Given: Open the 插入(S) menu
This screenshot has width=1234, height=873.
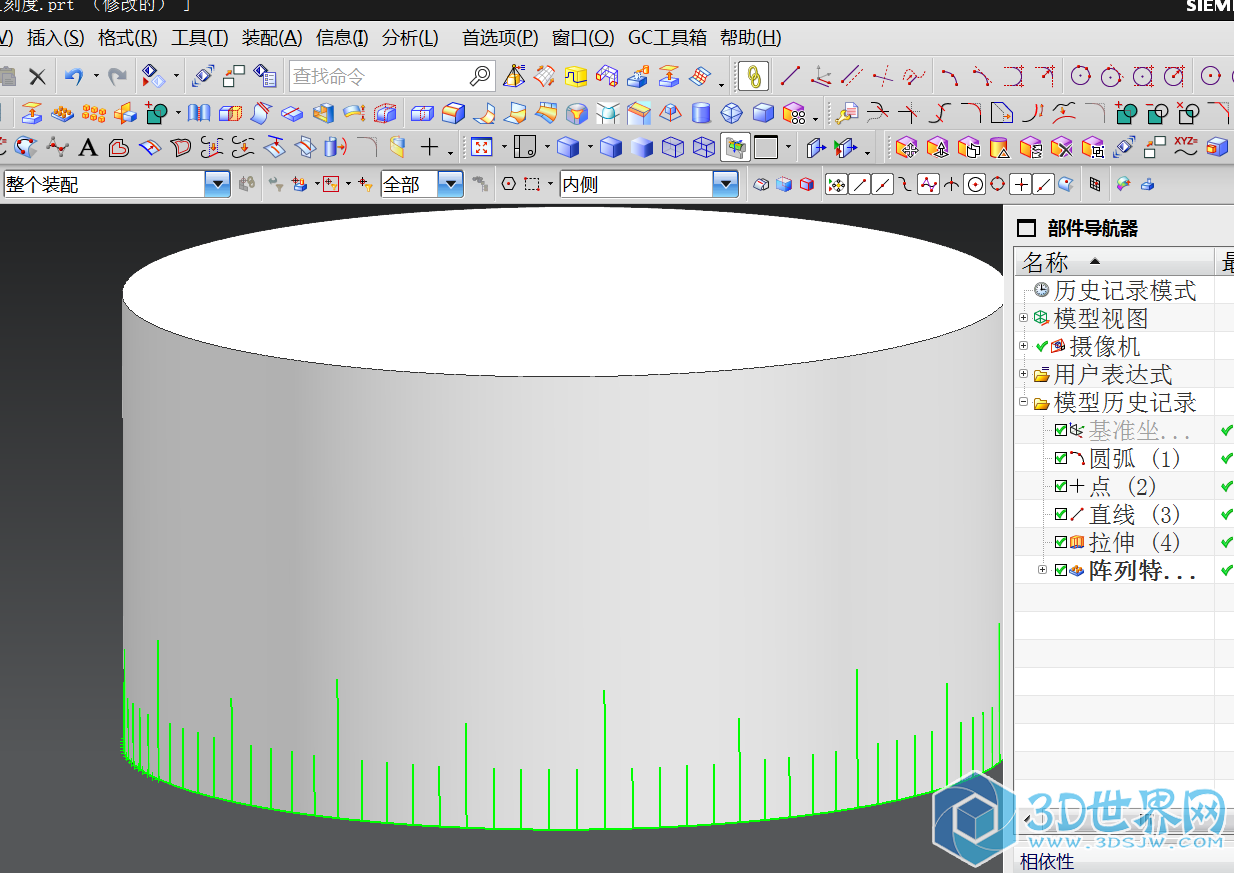Looking at the screenshot, I should point(55,38).
